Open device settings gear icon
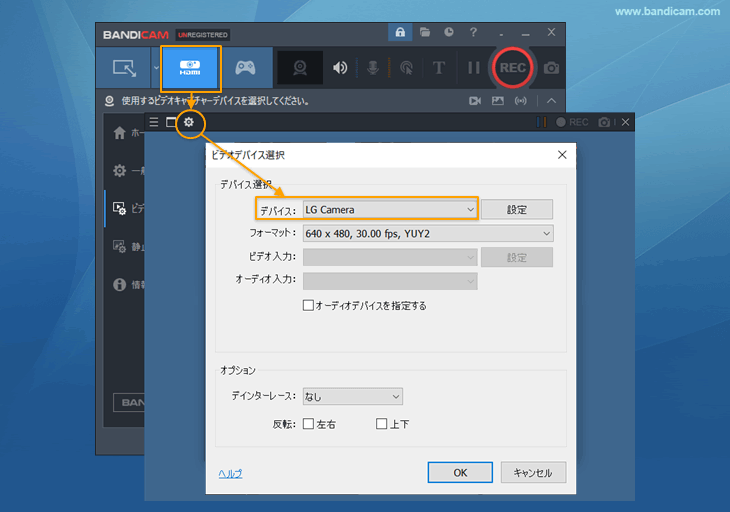Screen dimensions: 730x512 tap(189, 122)
